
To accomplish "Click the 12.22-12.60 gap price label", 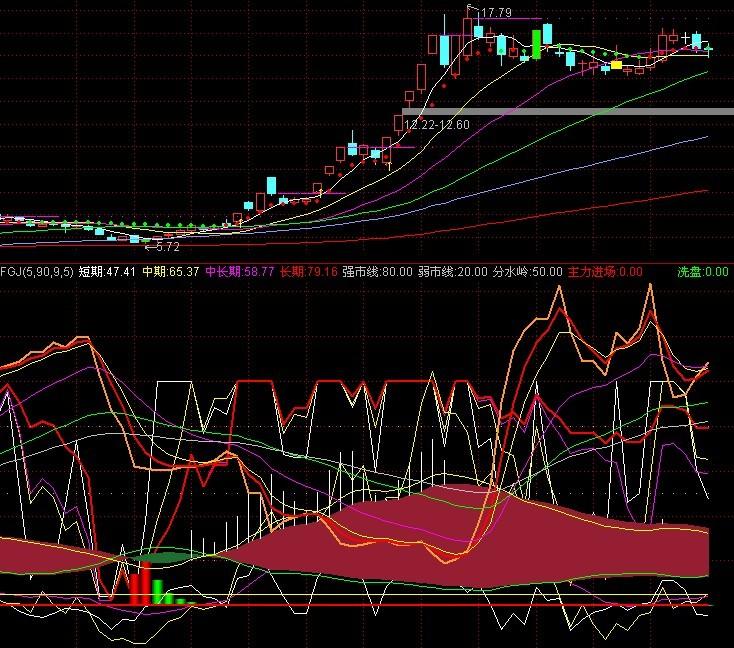I will point(437,125).
